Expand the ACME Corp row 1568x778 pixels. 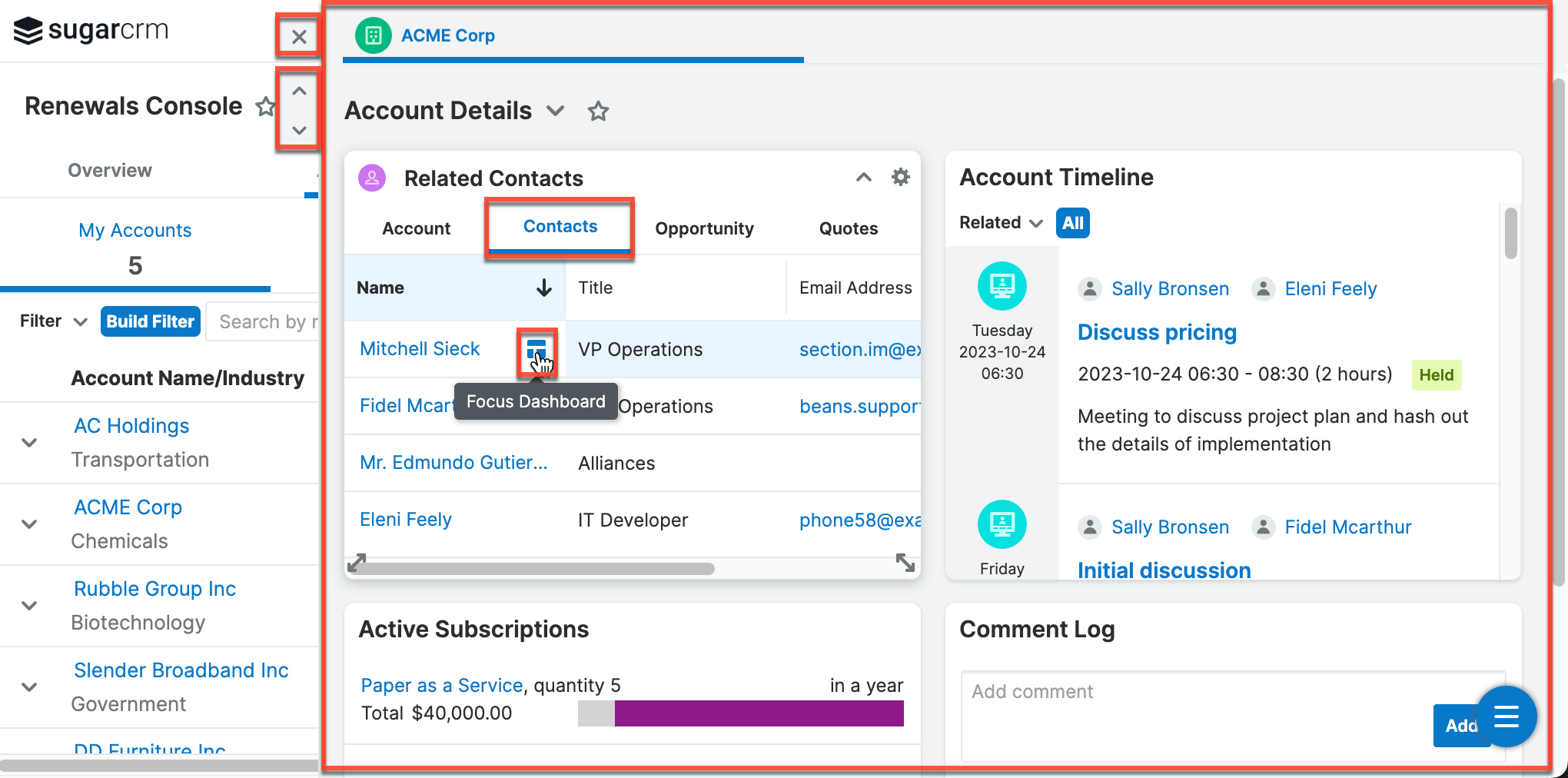29,524
